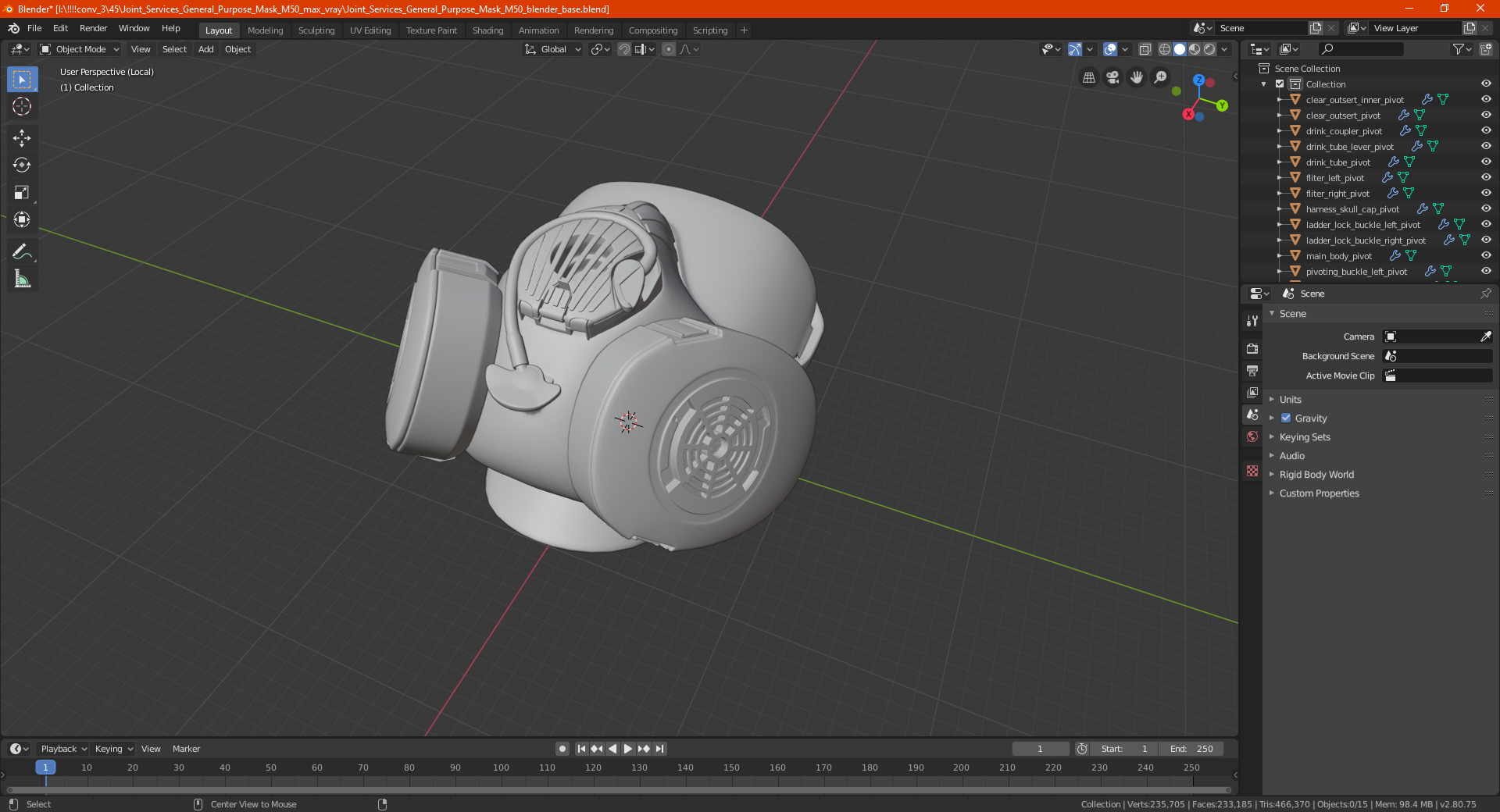Select the Rotate tool
Screen dimensions: 1500x812
point(22,165)
